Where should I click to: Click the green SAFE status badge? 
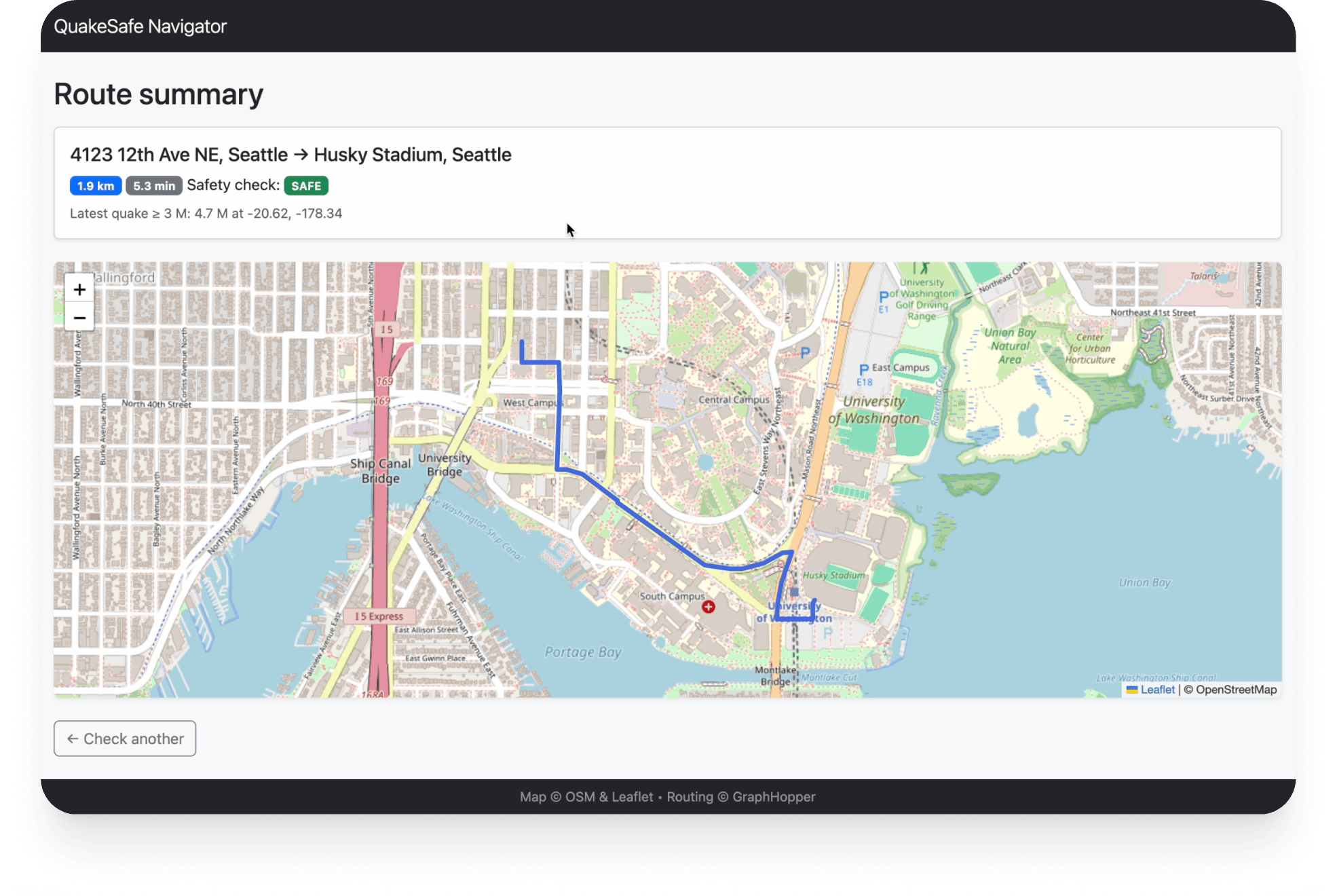pos(306,186)
